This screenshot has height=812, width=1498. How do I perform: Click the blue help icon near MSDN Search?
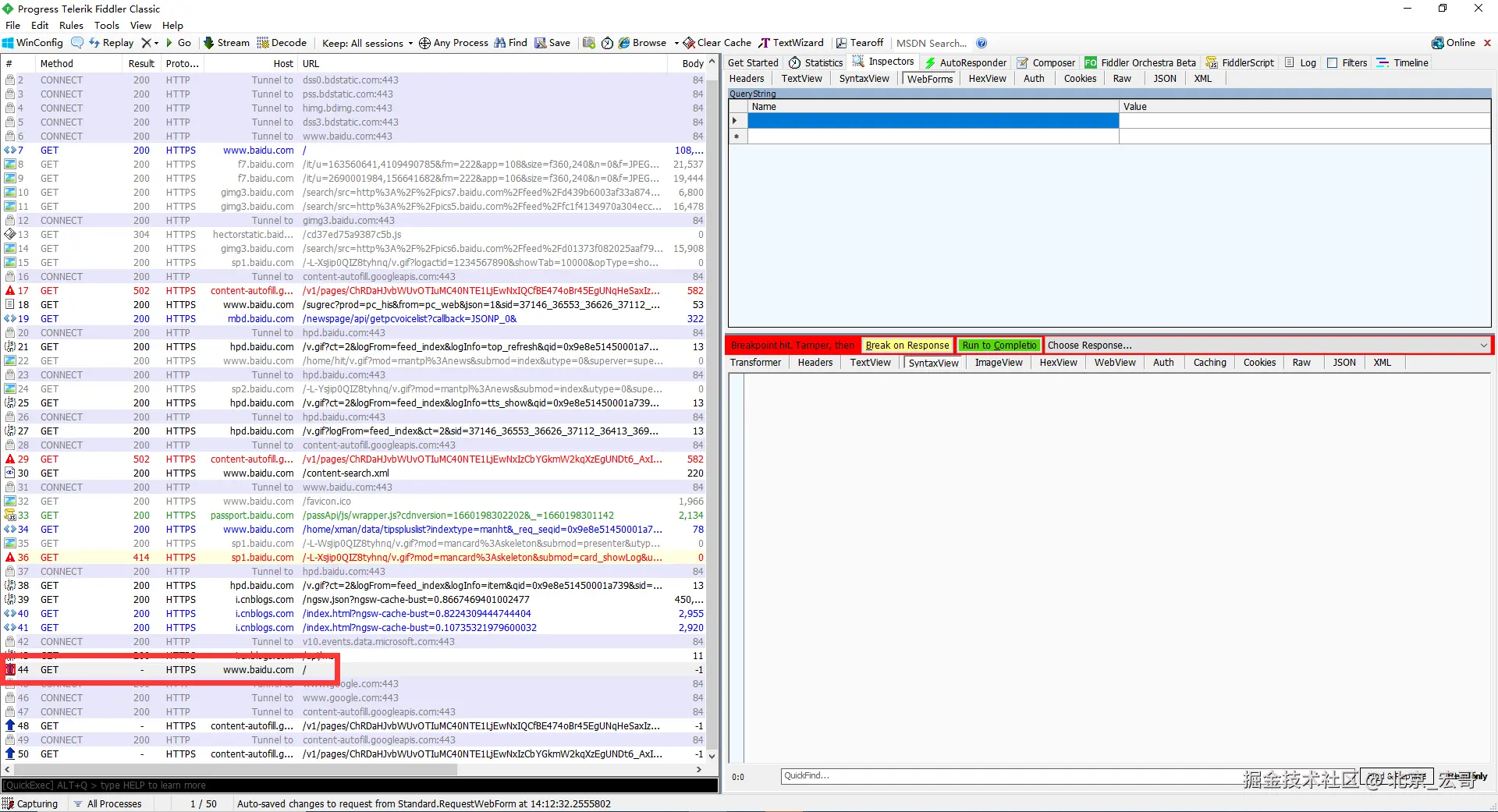point(982,43)
